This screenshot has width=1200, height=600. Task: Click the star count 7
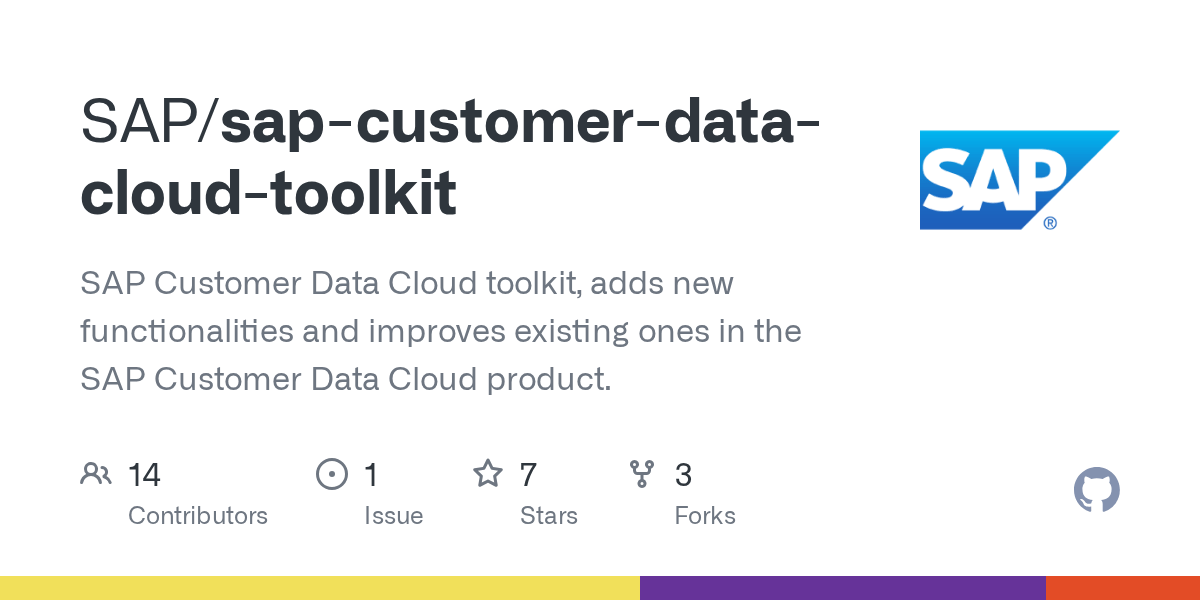(528, 475)
